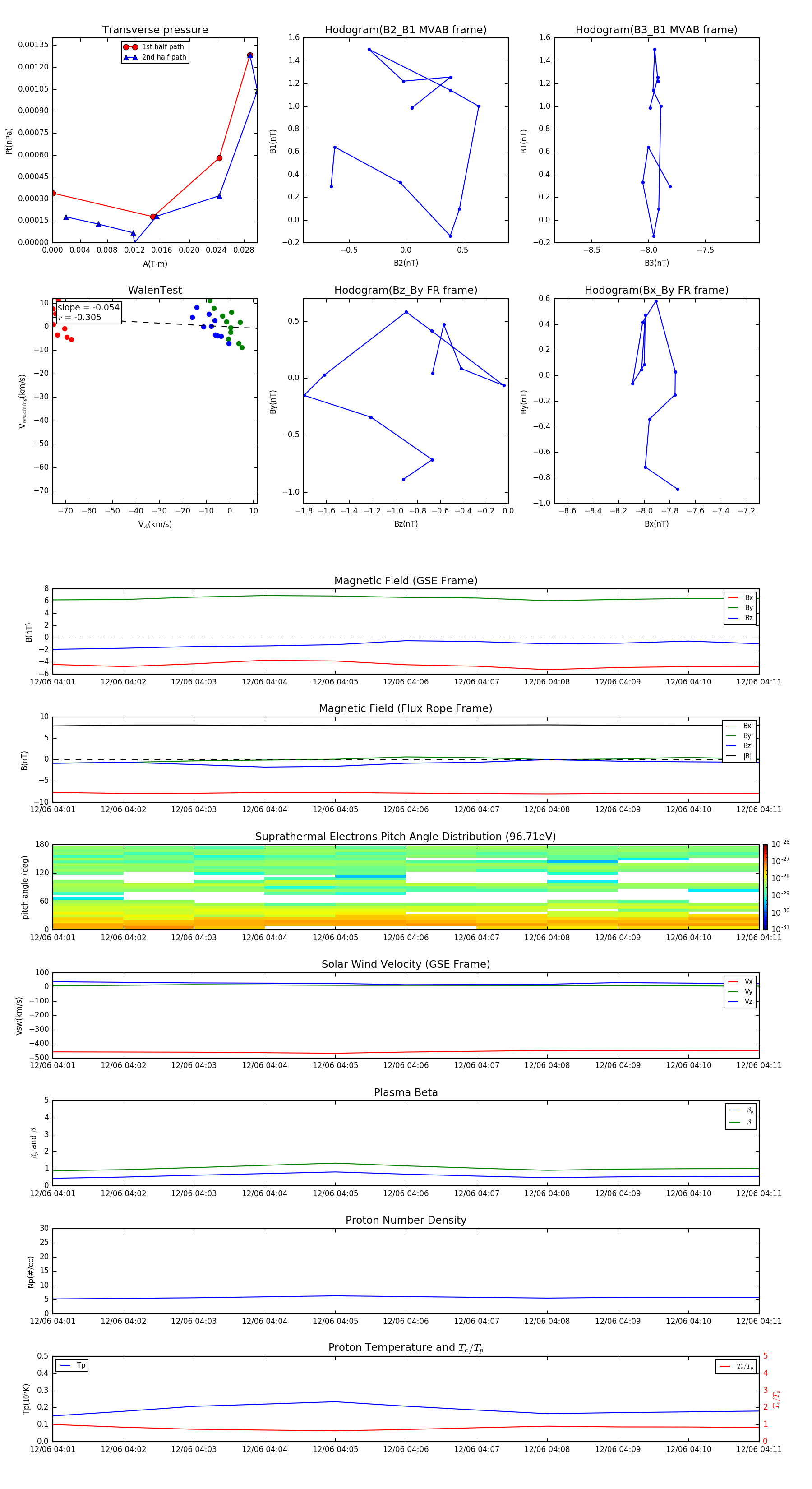Select the Te/Tp legend box in the temperature plot

(736, 1366)
